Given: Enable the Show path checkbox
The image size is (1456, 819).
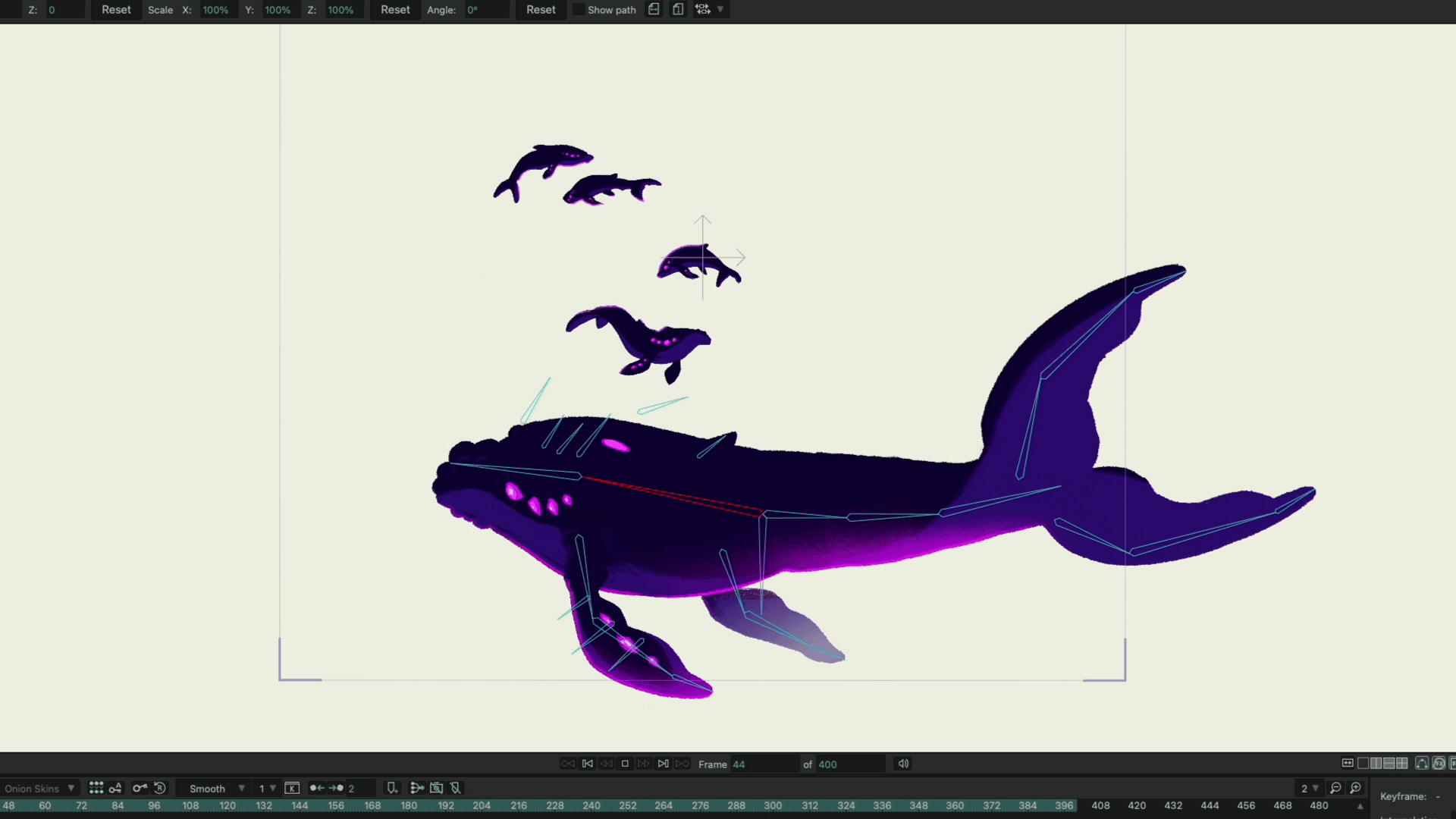Looking at the screenshot, I should pos(579,10).
